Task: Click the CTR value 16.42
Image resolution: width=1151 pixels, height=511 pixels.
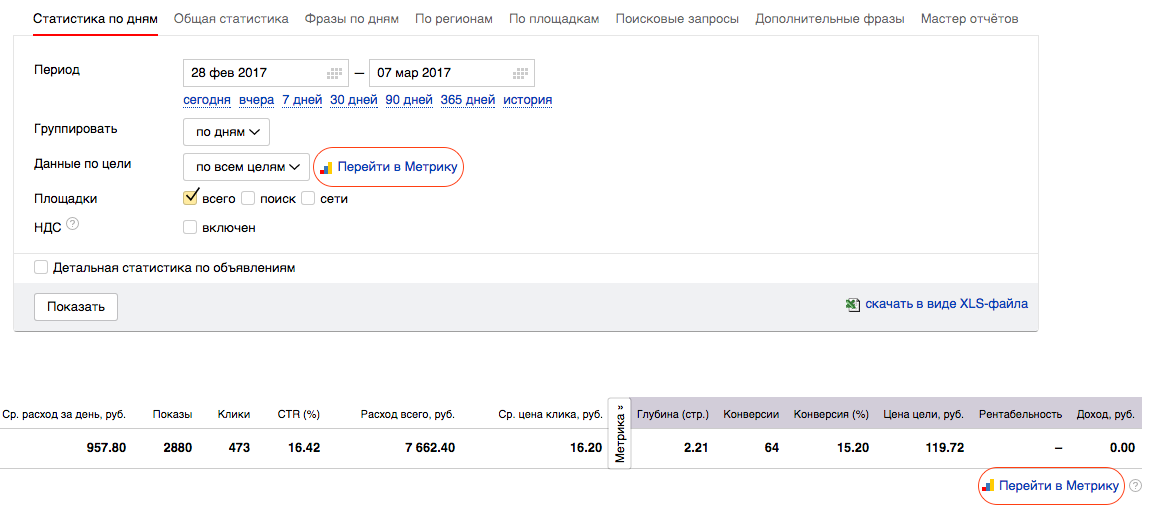Action: coord(305,448)
